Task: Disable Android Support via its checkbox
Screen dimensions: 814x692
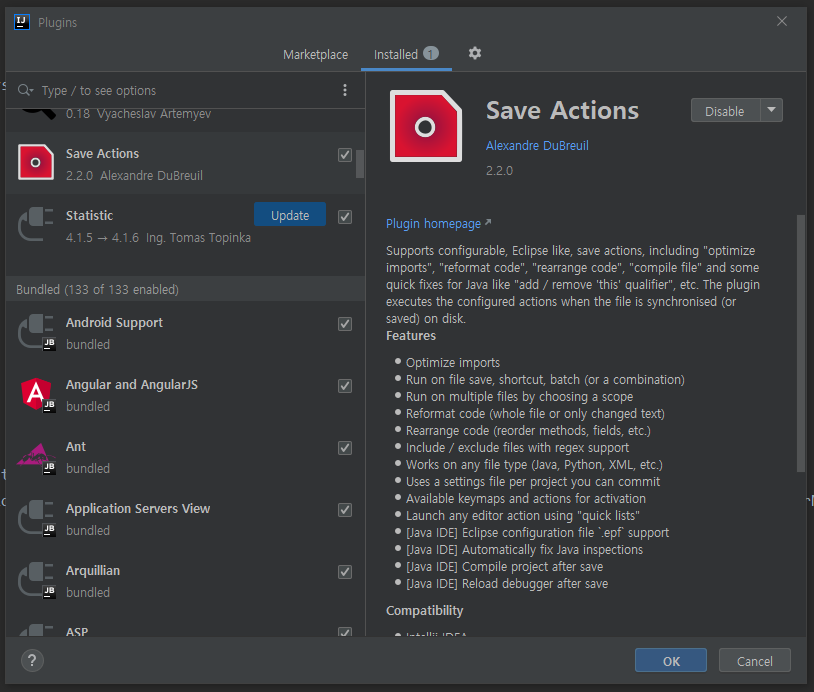Action: [345, 324]
